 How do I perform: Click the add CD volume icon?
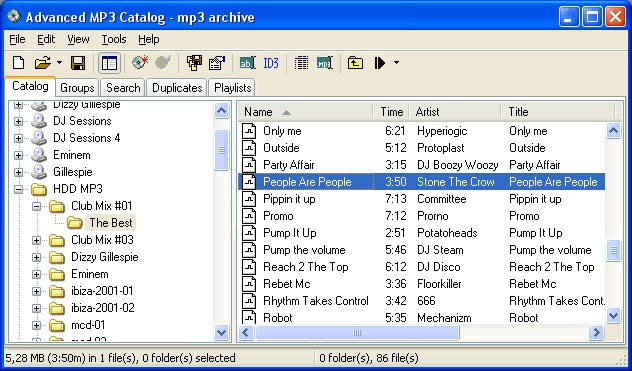140,63
